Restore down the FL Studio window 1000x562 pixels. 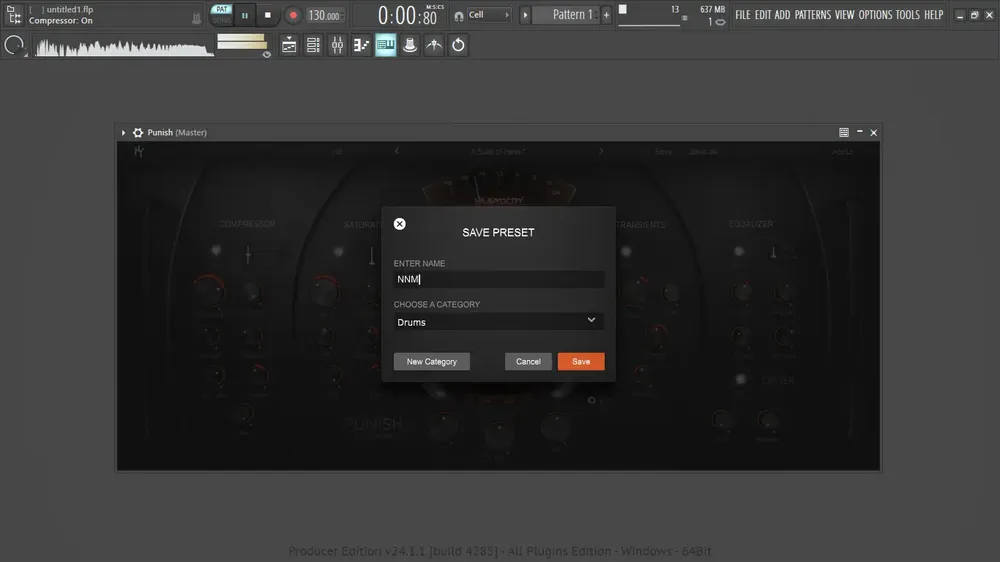coord(974,15)
